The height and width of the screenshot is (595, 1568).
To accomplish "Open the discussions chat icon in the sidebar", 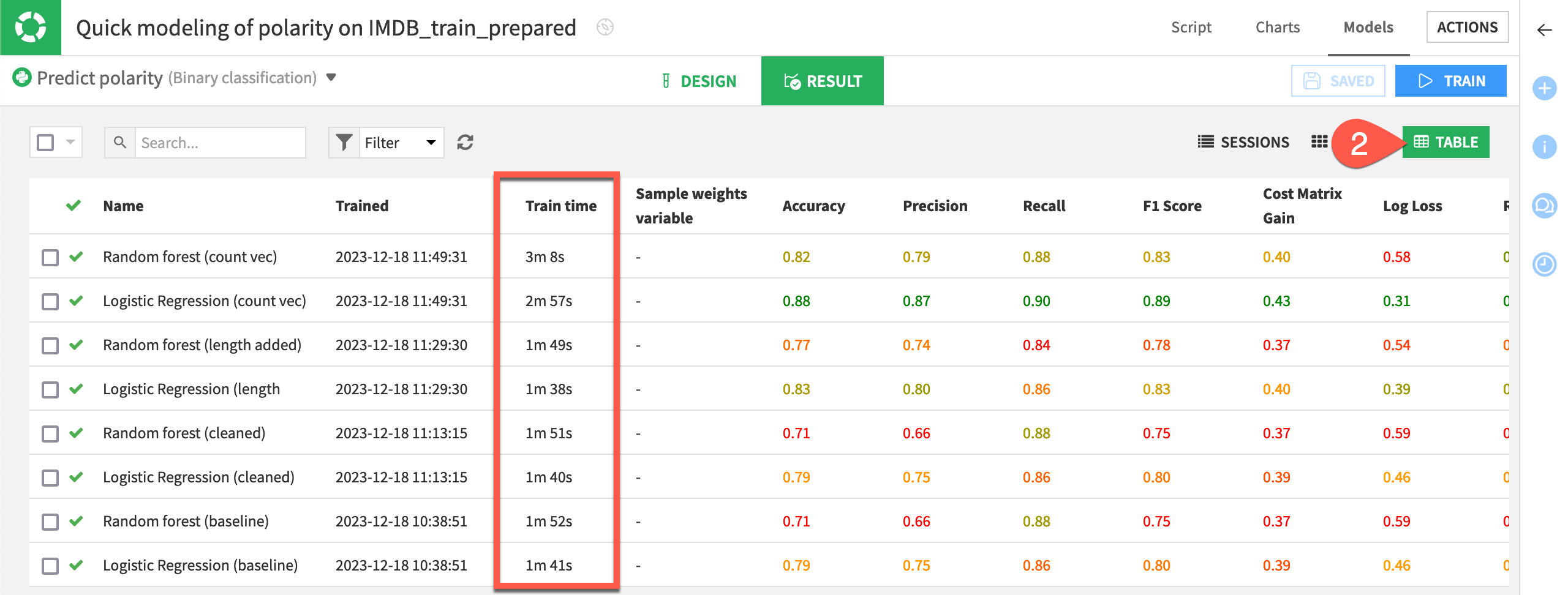I will 1544,206.
